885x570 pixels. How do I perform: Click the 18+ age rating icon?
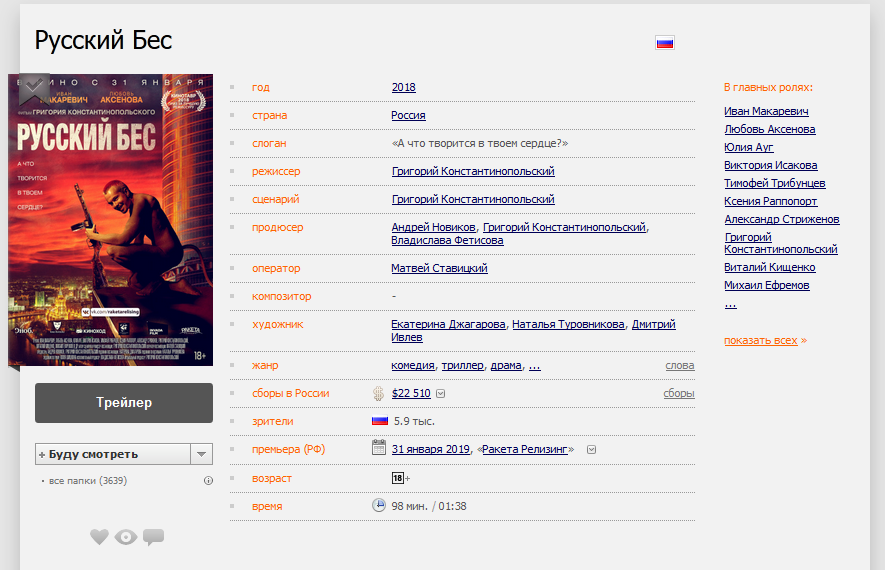[398, 478]
